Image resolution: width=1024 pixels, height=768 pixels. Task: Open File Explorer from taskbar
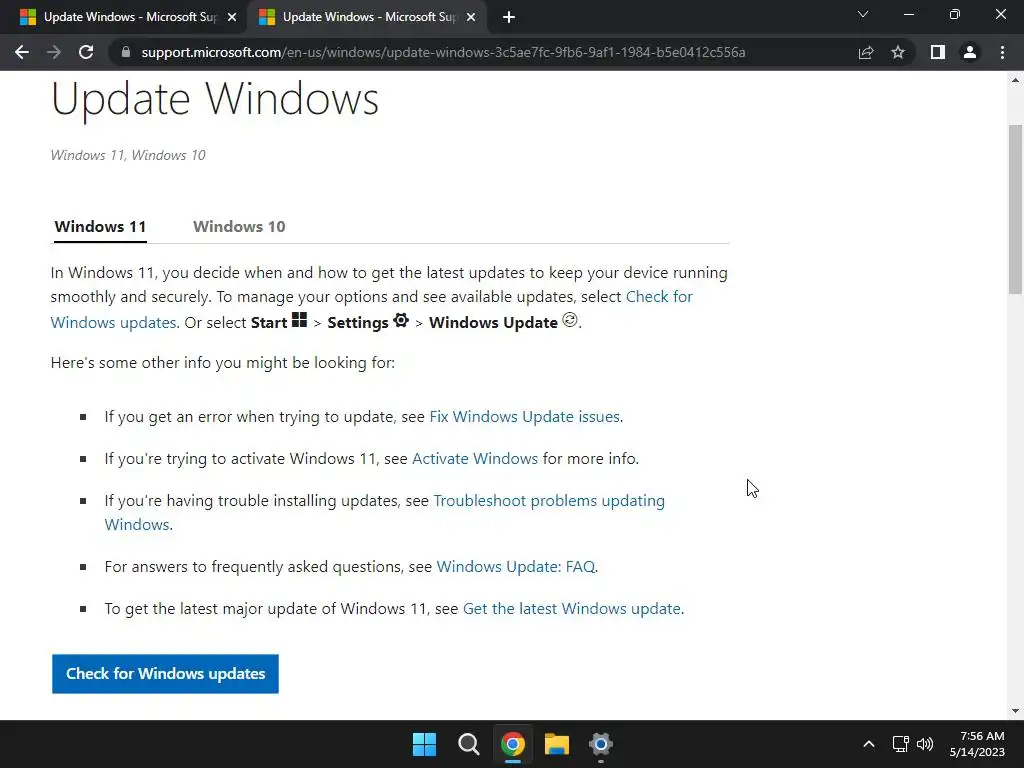point(557,744)
